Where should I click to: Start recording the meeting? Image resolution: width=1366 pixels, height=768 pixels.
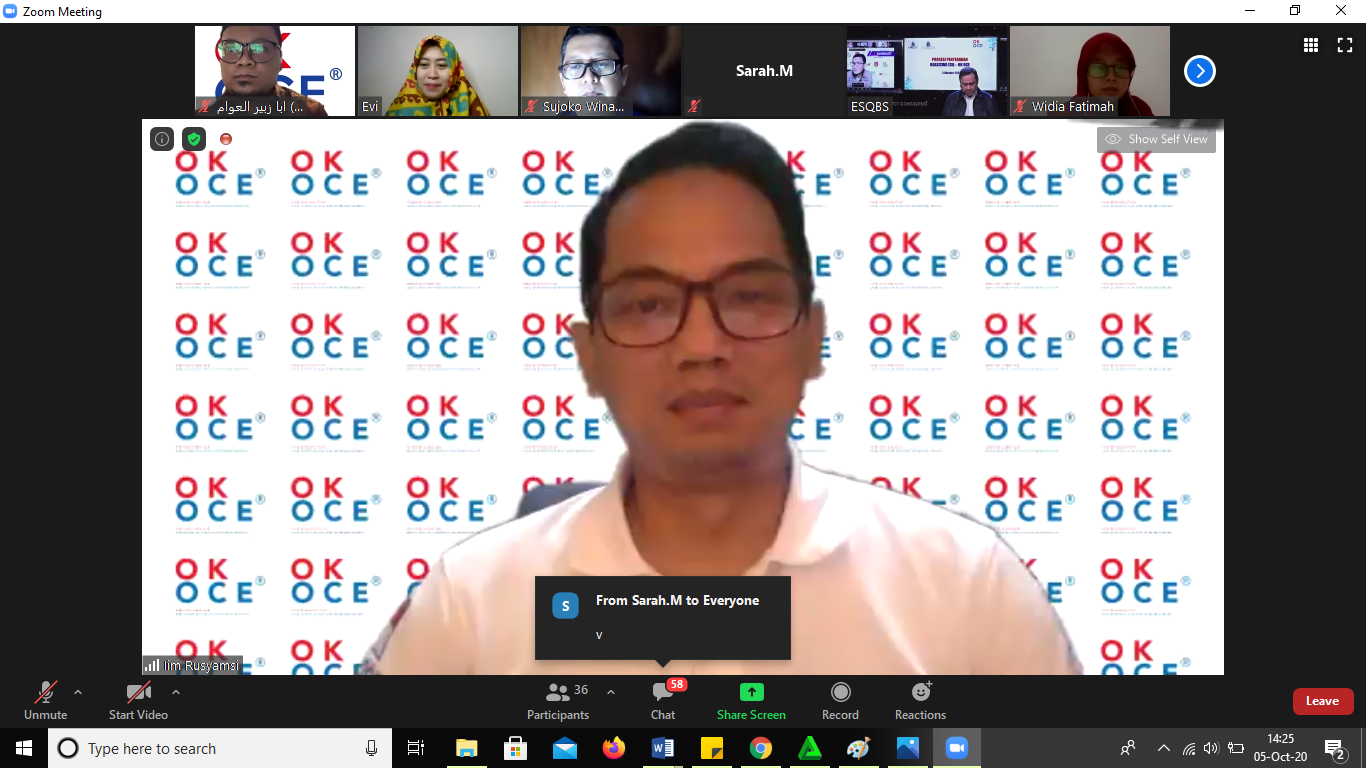click(840, 700)
